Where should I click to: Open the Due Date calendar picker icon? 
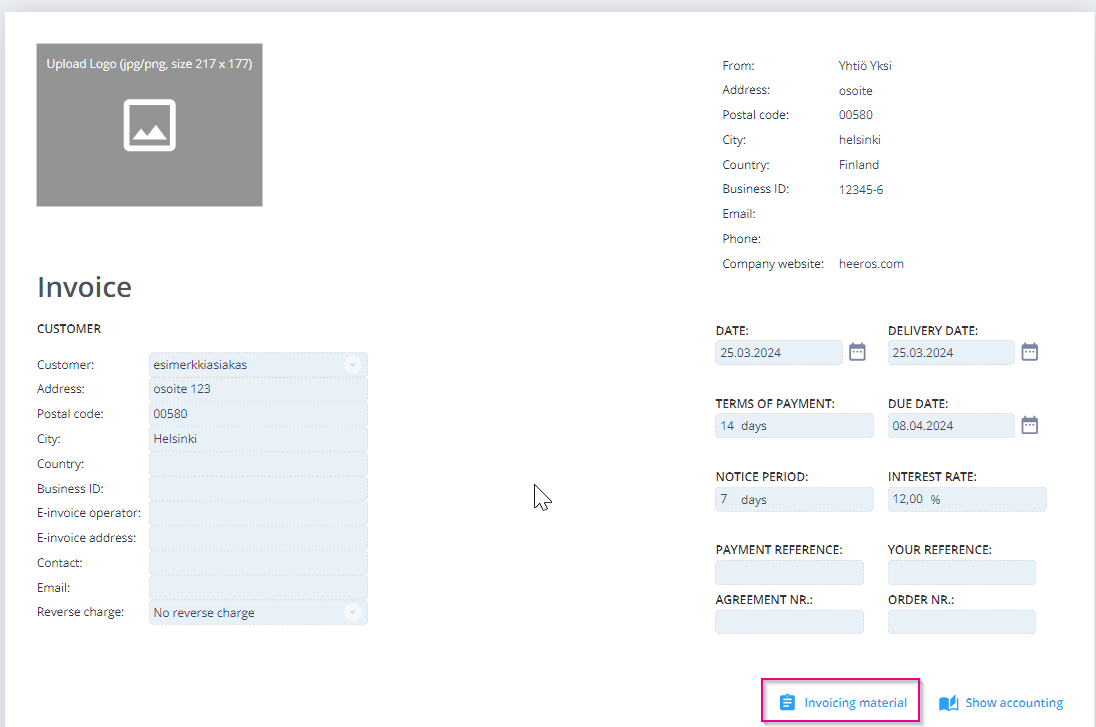(x=1030, y=425)
